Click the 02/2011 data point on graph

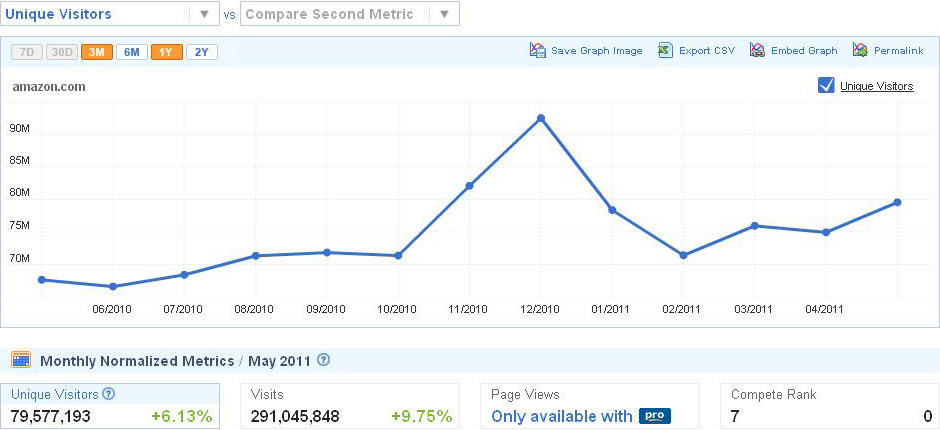[683, 255]
